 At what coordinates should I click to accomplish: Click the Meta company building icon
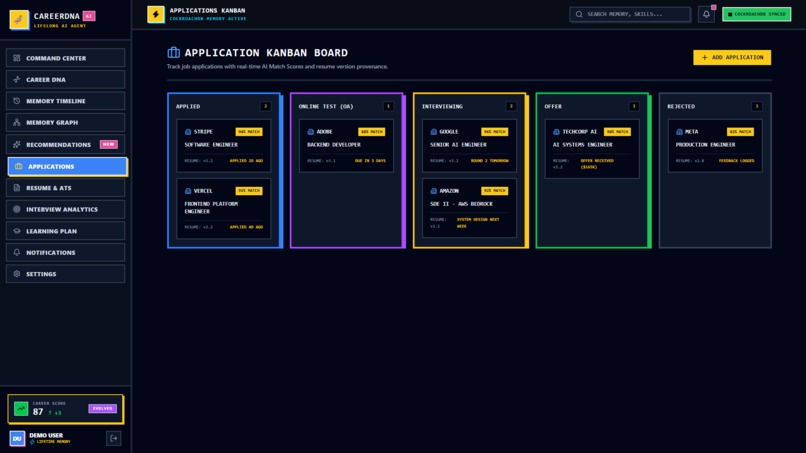click(x=679, y=132)
